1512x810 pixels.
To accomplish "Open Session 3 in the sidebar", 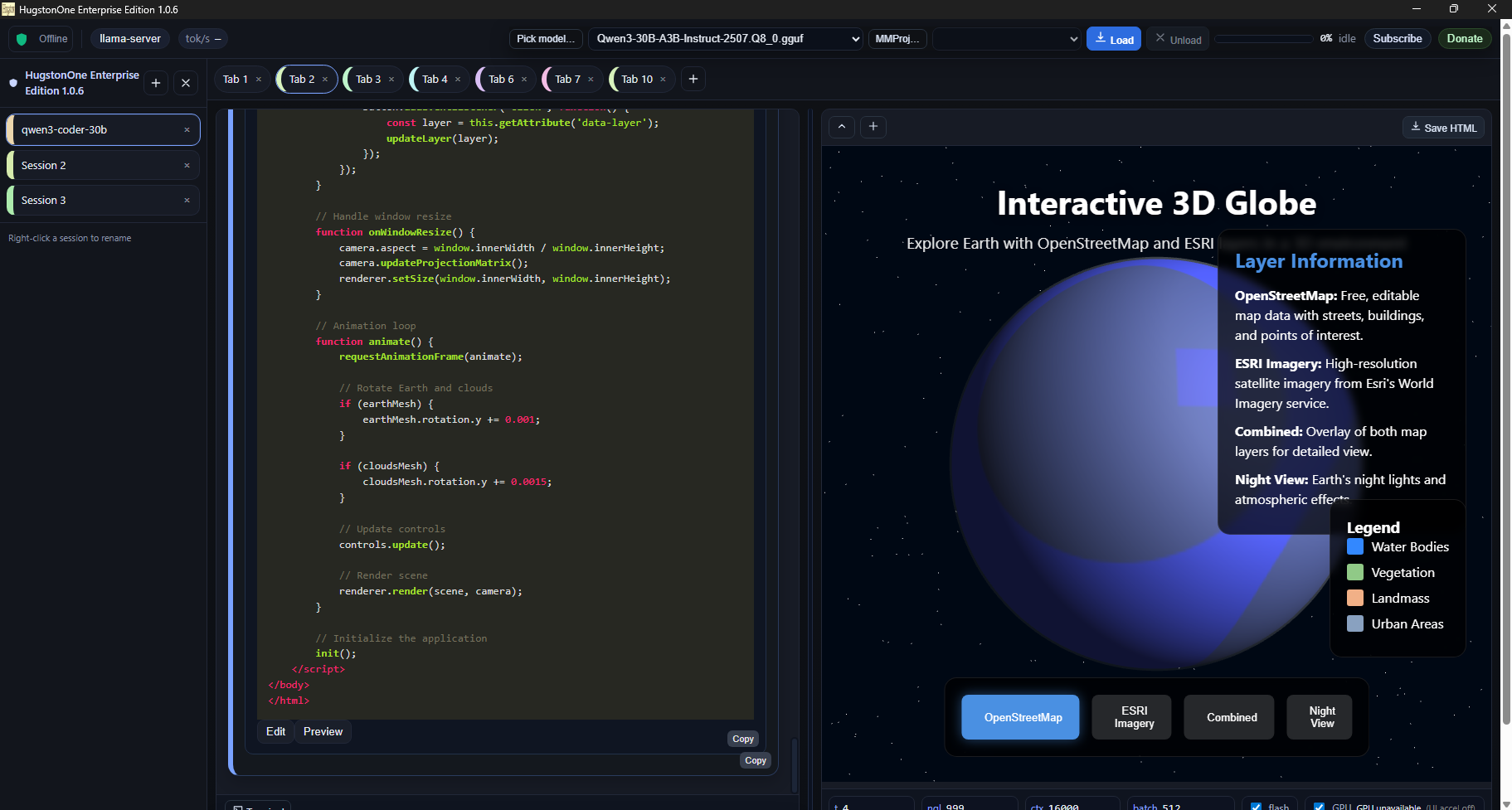I will pyautogui.click(x=103, y=201).
